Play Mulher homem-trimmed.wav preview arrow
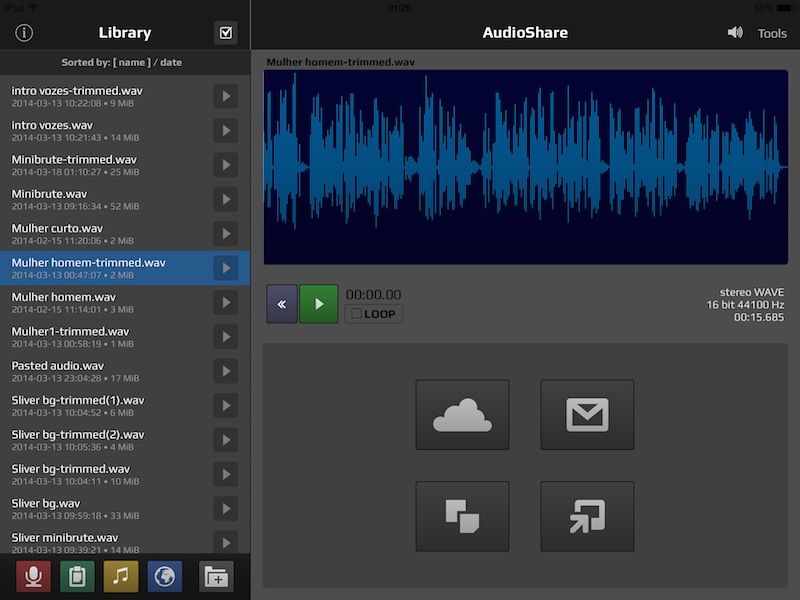The image size is (800, 600). [226, 268]
